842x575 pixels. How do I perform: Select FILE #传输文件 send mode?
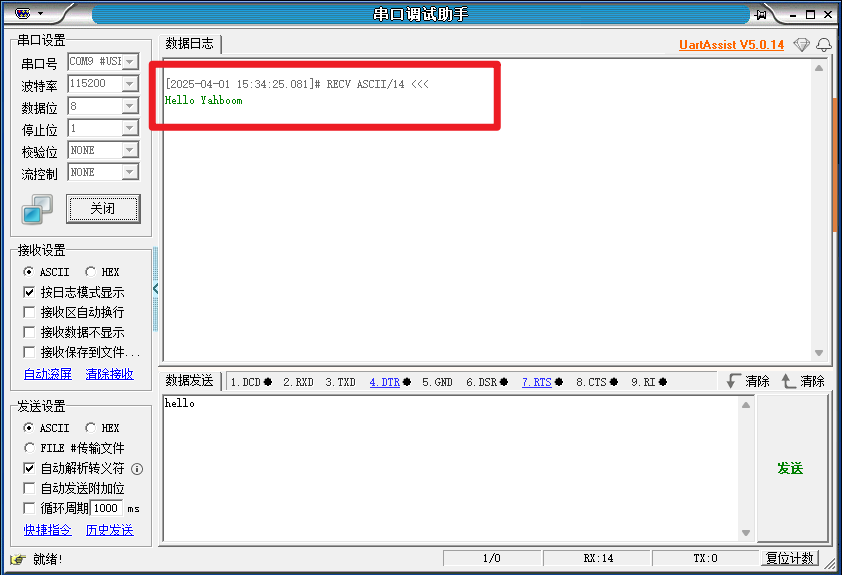29,448
